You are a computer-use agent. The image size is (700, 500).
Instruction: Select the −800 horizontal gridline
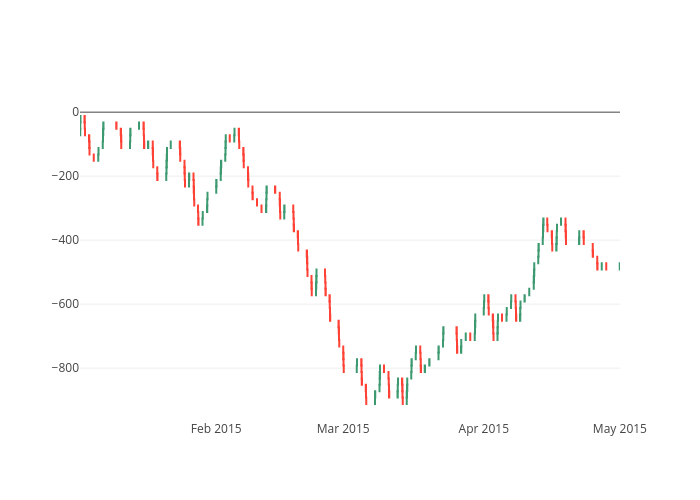(250, 368)
